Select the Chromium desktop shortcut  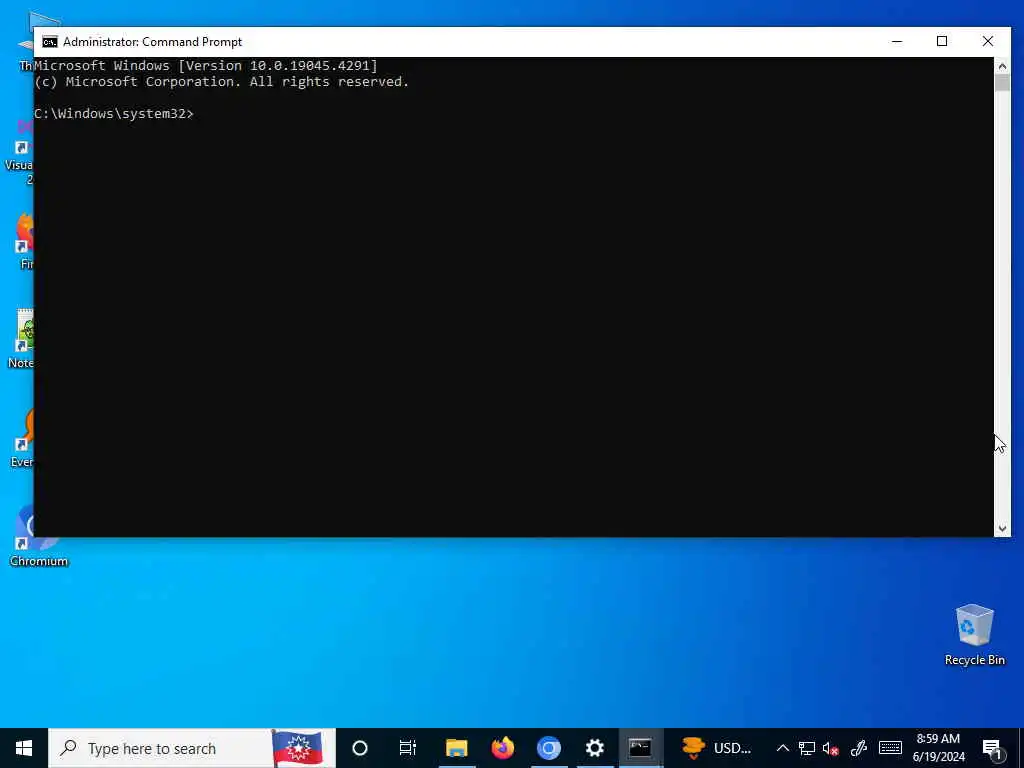[x=39, y=536]
